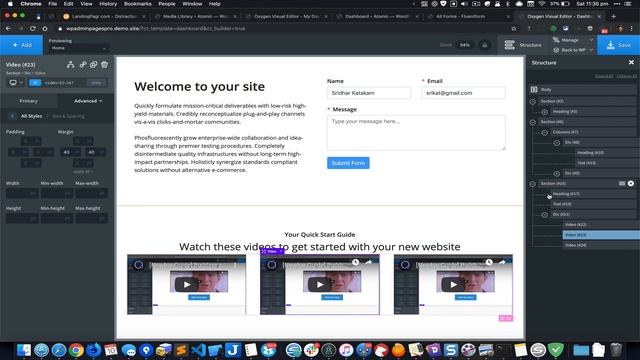Select Video (#24) in structure tree
The image size is (640, 360).
tap(600, 245)
